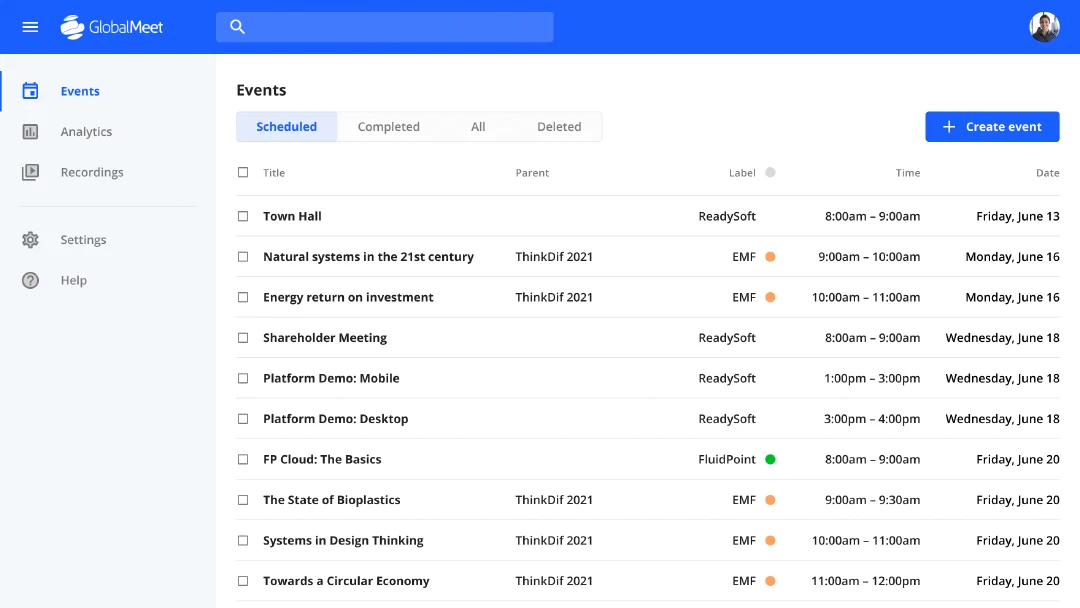
Task: Open Events in the sidebar
Action: 80,91
